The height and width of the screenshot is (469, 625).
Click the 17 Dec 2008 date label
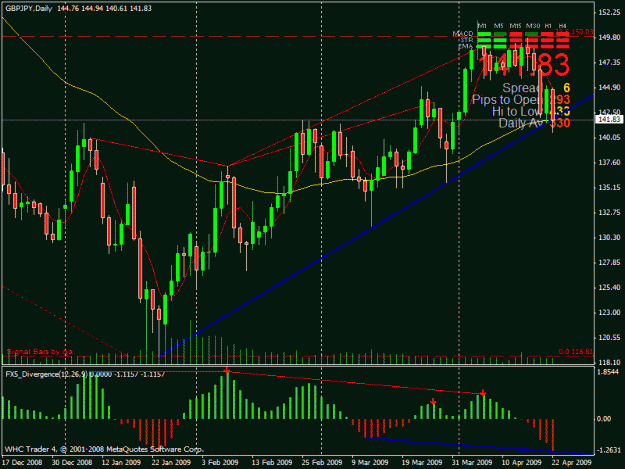coord(22,463)
